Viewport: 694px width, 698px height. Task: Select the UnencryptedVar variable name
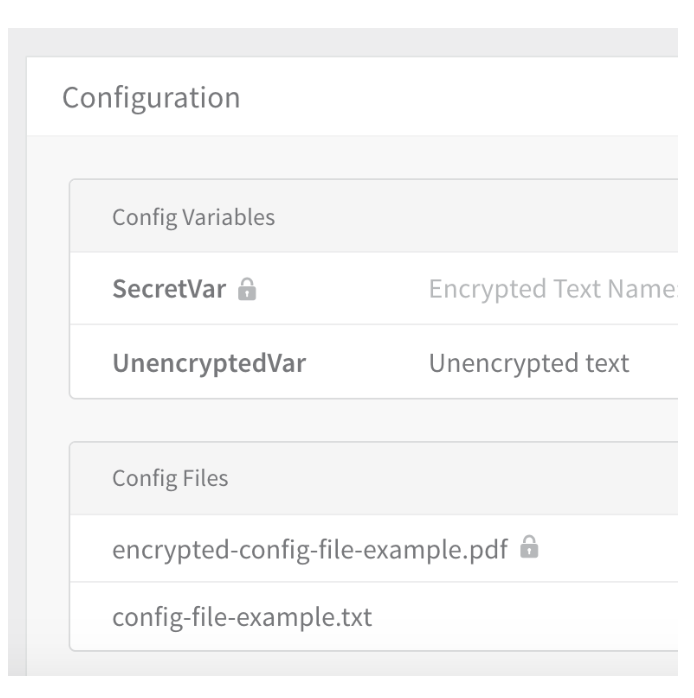coord(209,363)
